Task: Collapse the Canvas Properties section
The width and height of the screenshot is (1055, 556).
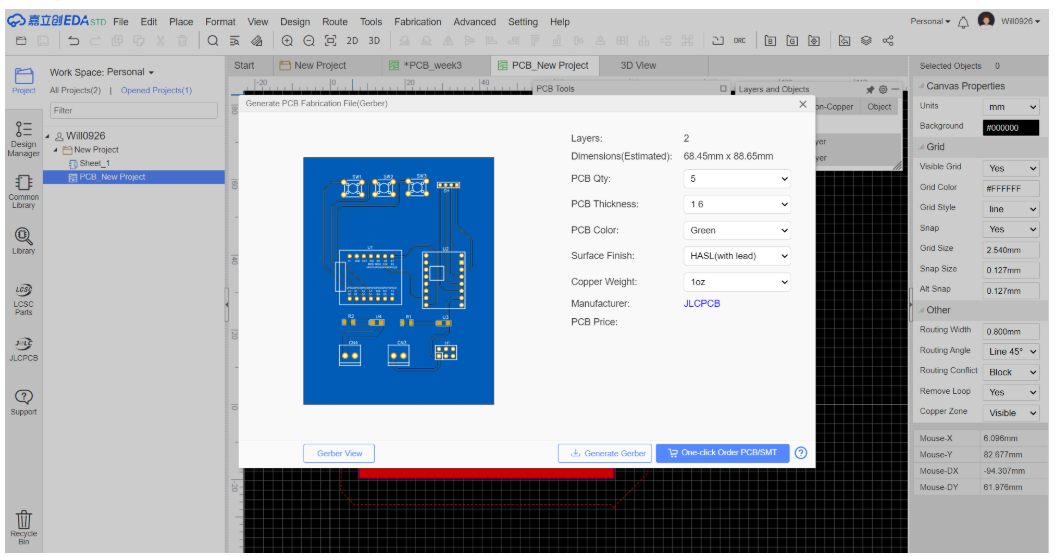Action: (922, 86)
